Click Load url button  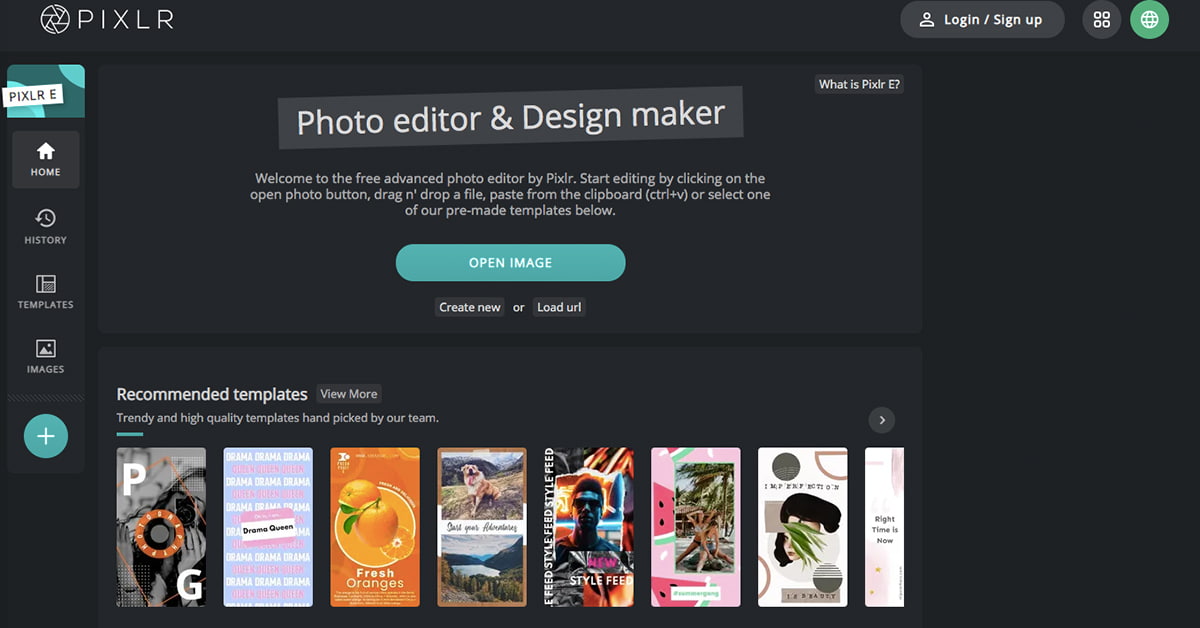point(559,307)
